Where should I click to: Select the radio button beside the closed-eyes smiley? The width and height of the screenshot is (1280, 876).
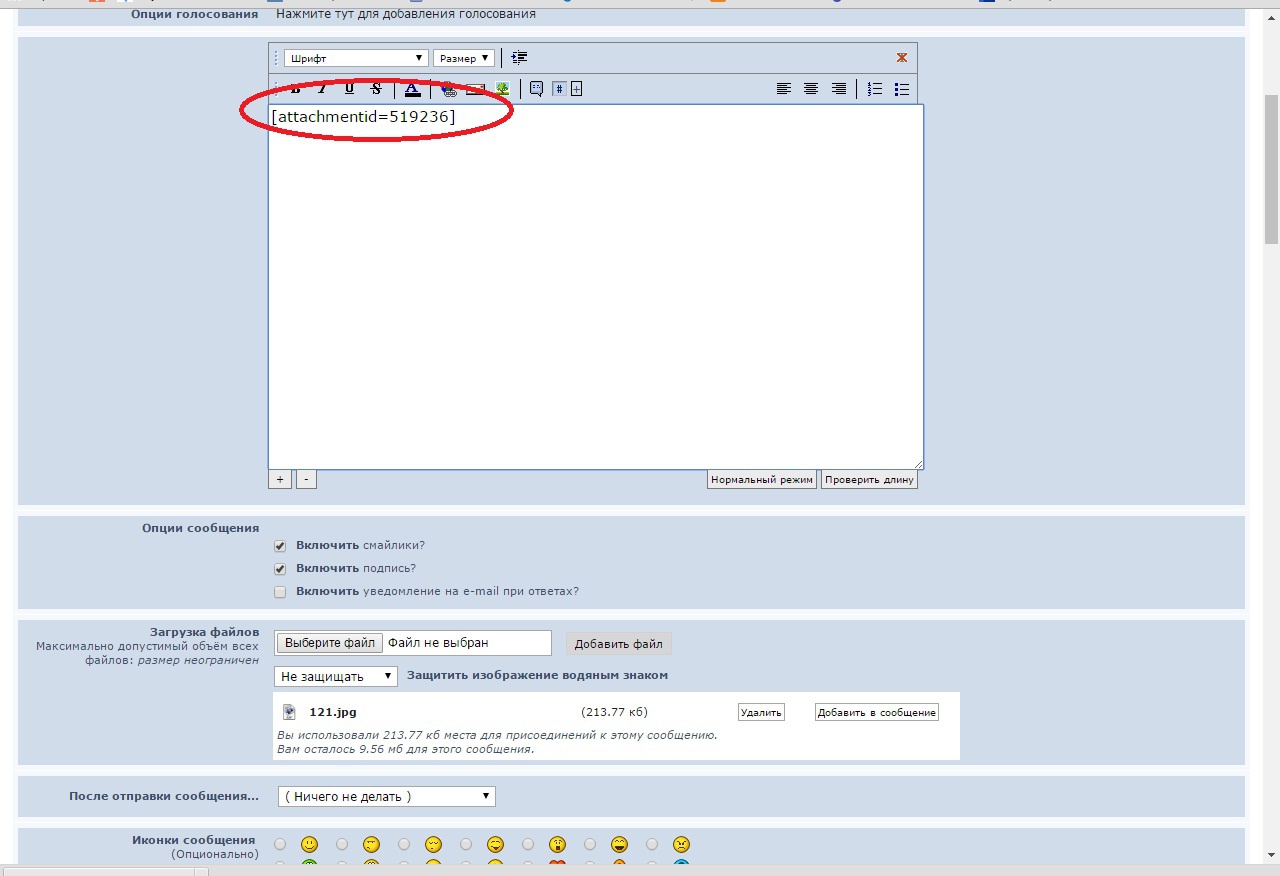404,845
